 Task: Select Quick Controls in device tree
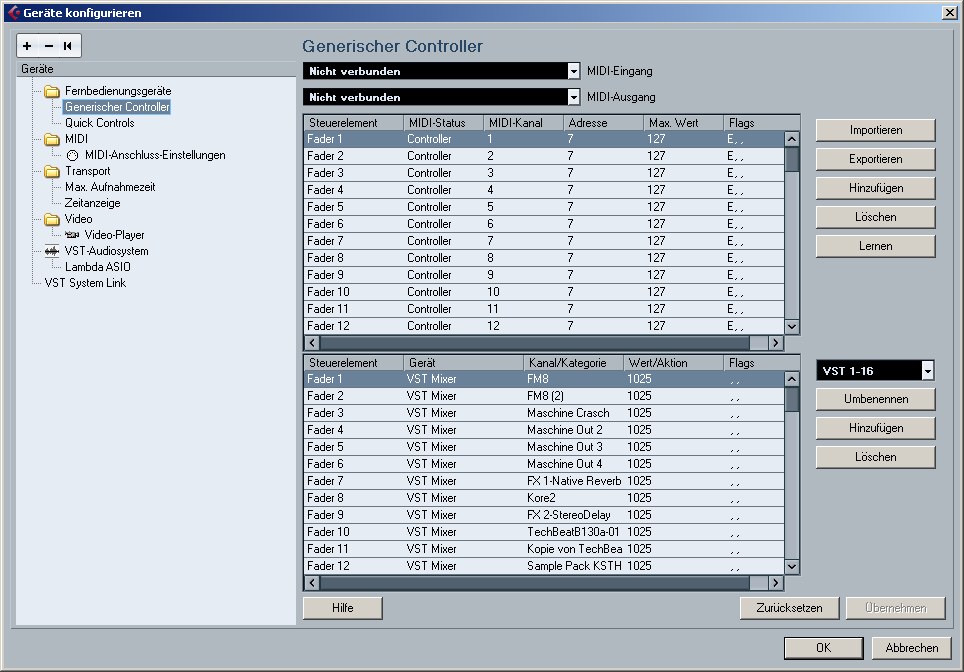click(x=100, y=123)
